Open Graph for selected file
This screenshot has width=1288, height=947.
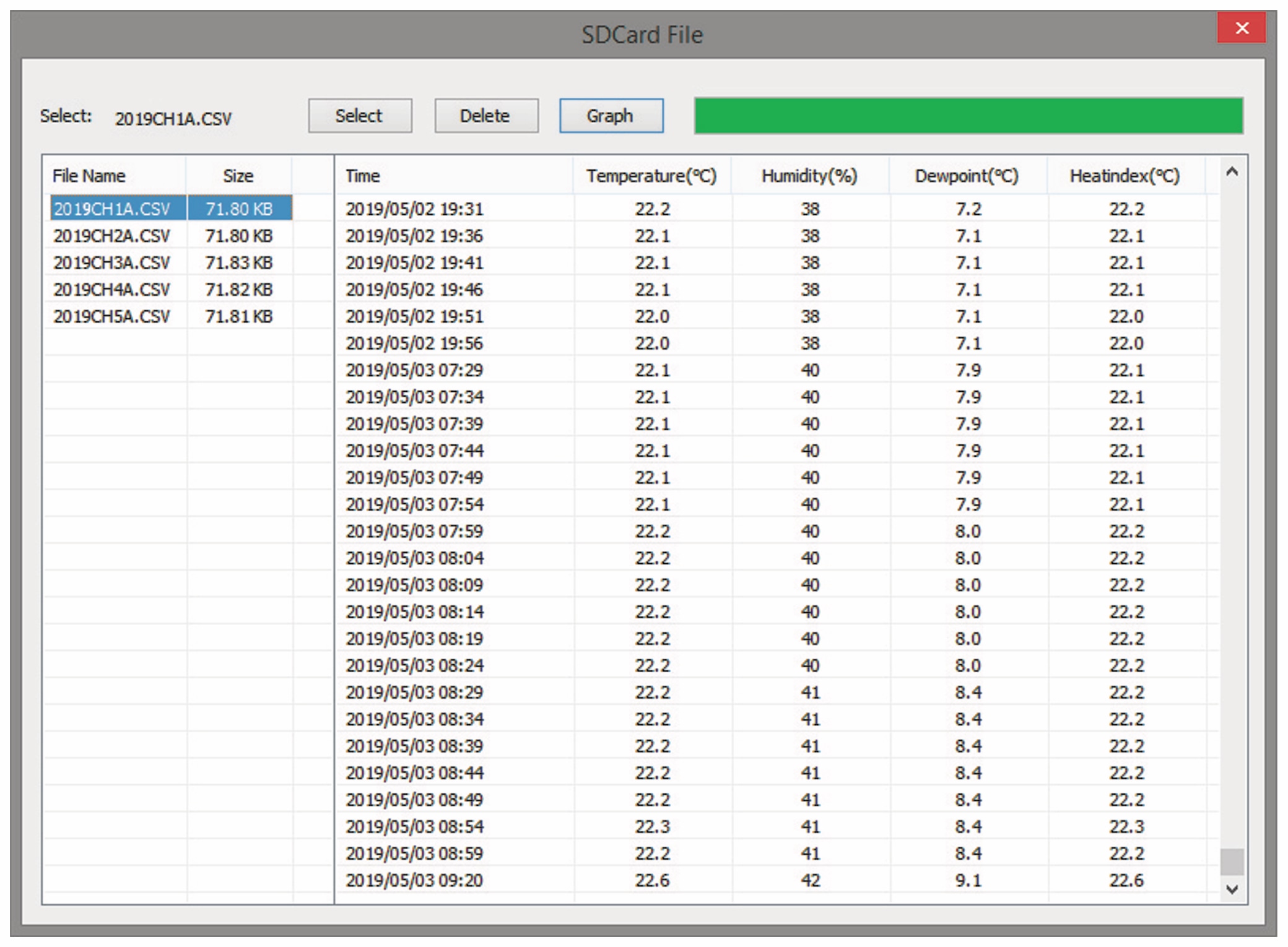[x=611, y=116]
